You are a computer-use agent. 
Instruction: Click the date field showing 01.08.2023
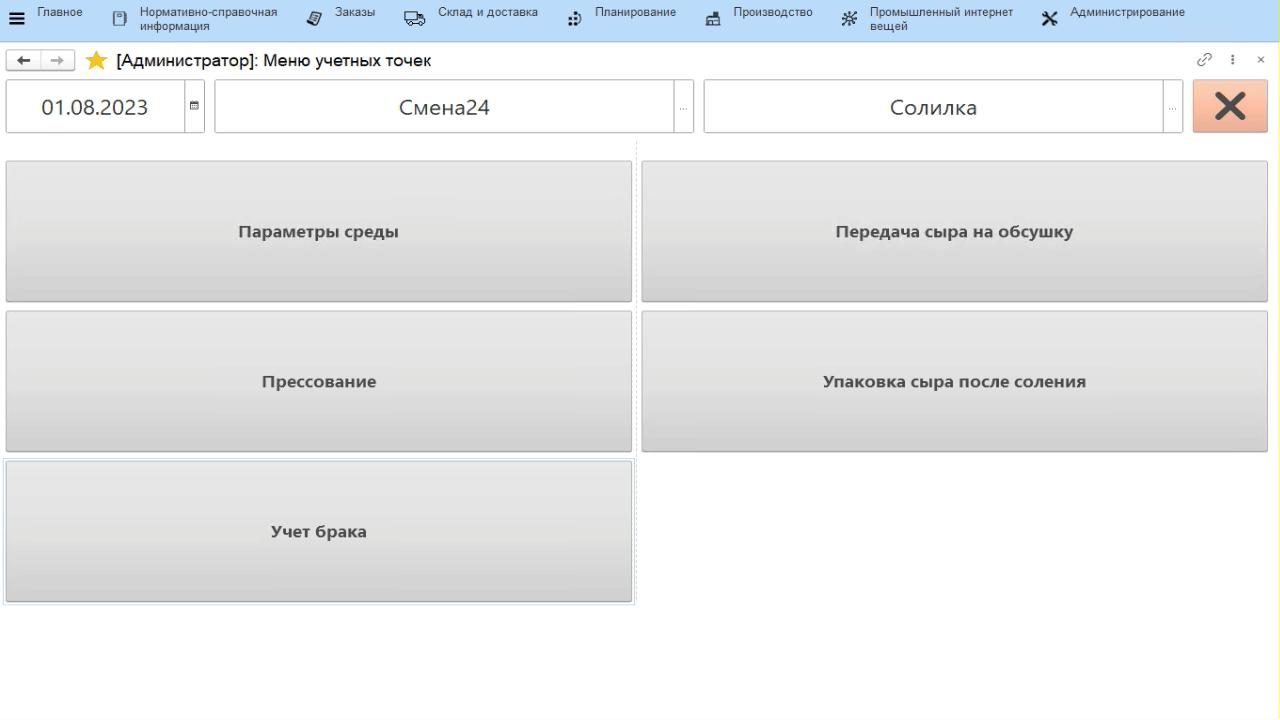(x=95, y=107)
